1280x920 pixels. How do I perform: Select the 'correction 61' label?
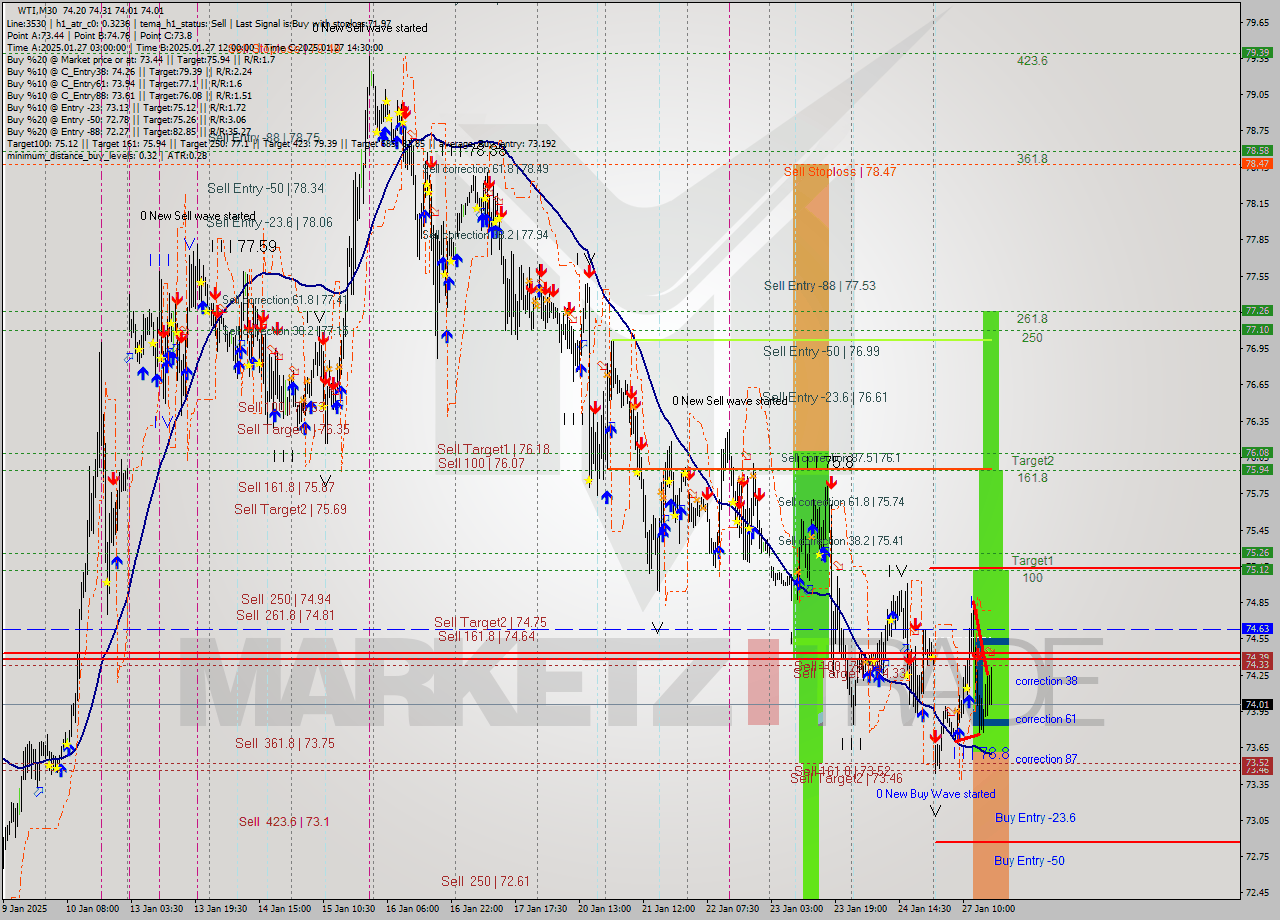[x=1045, y=719]
